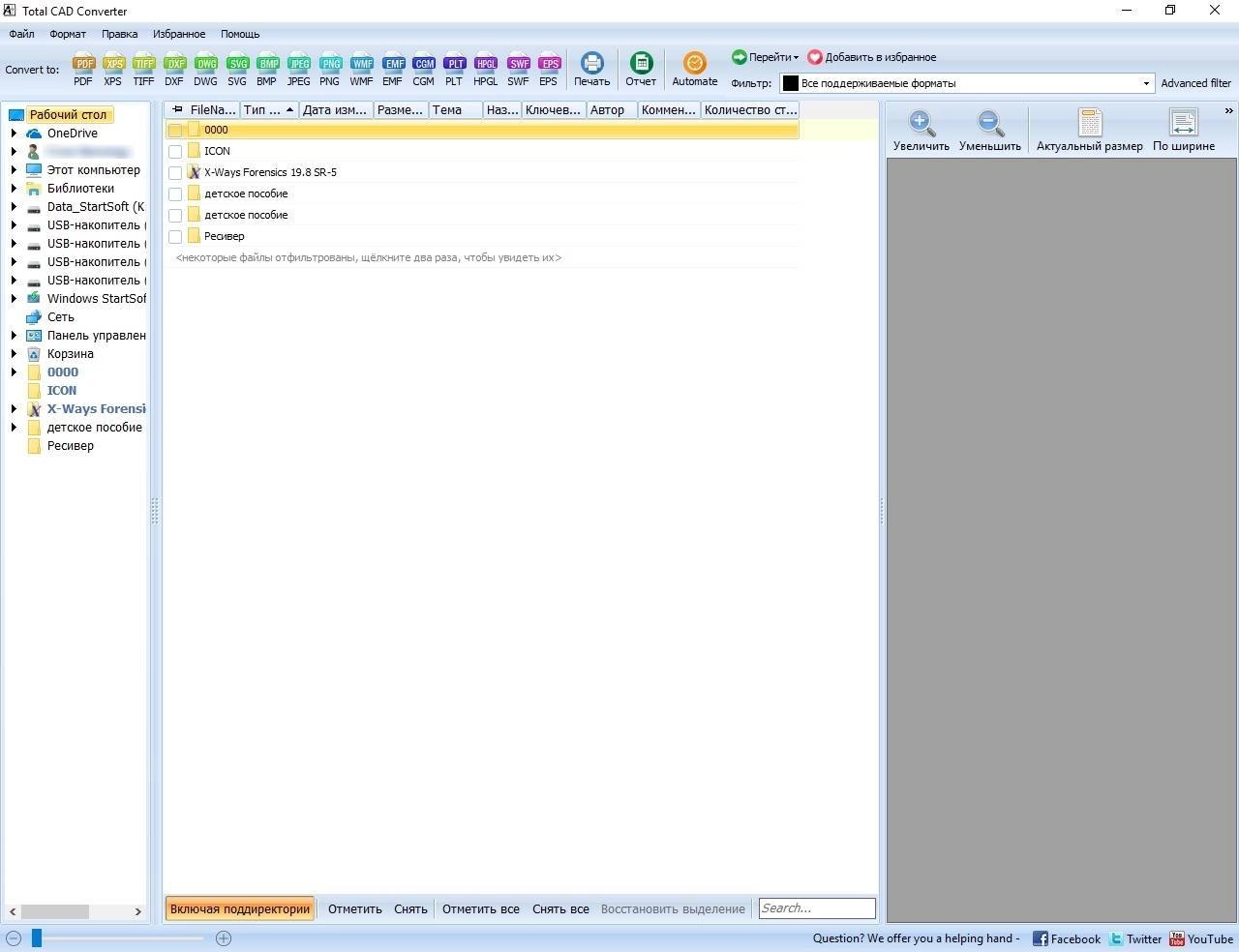Choose TIFF conversion icon
This screenshot has height=952, width=1239.
[x=143, y=69]
